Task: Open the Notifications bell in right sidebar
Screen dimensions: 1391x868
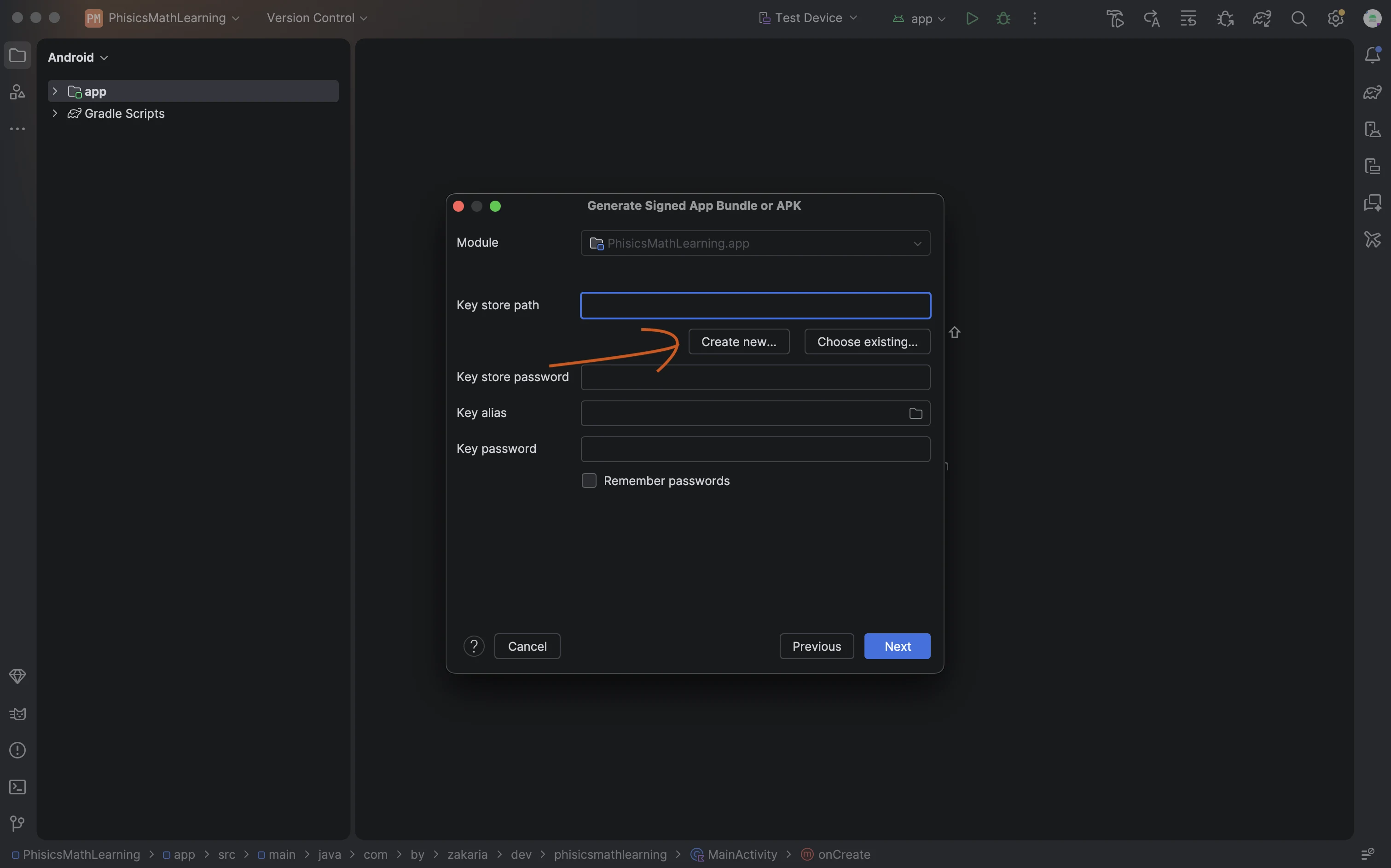Action: click(1372, 55)
